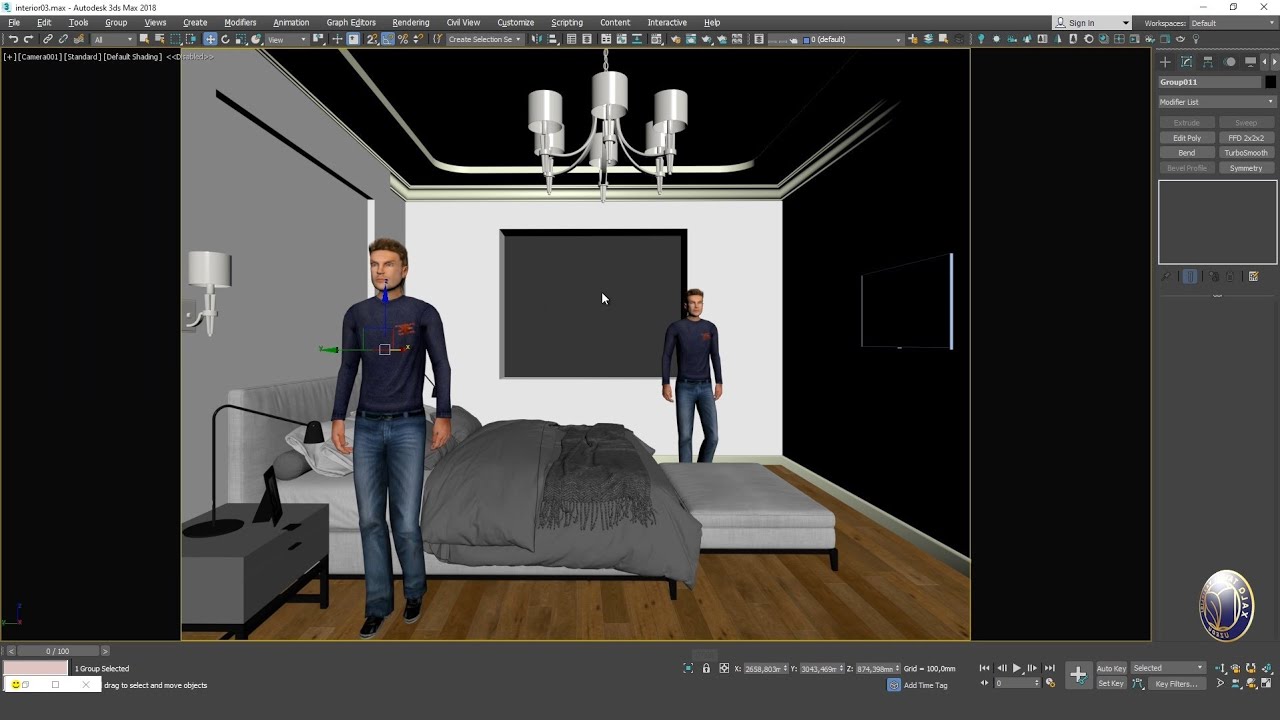Activate the Select and Scale tool

(241, 39)
